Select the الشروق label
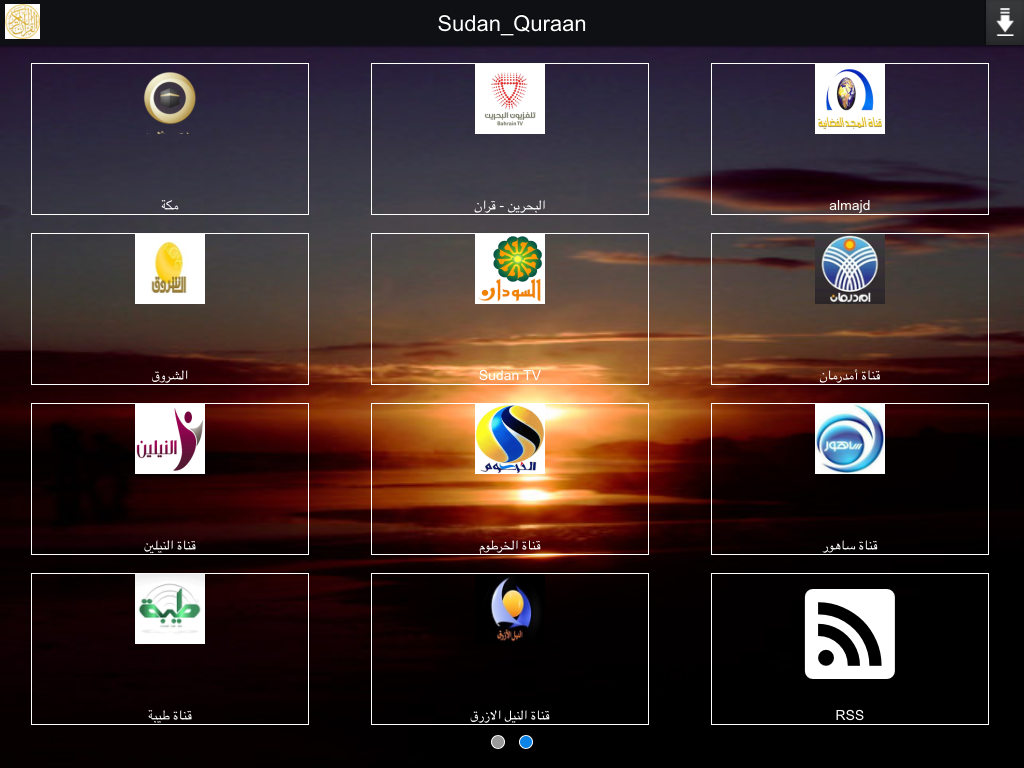The width and height of the screenshot is (1024, 768). click(170, 376)
